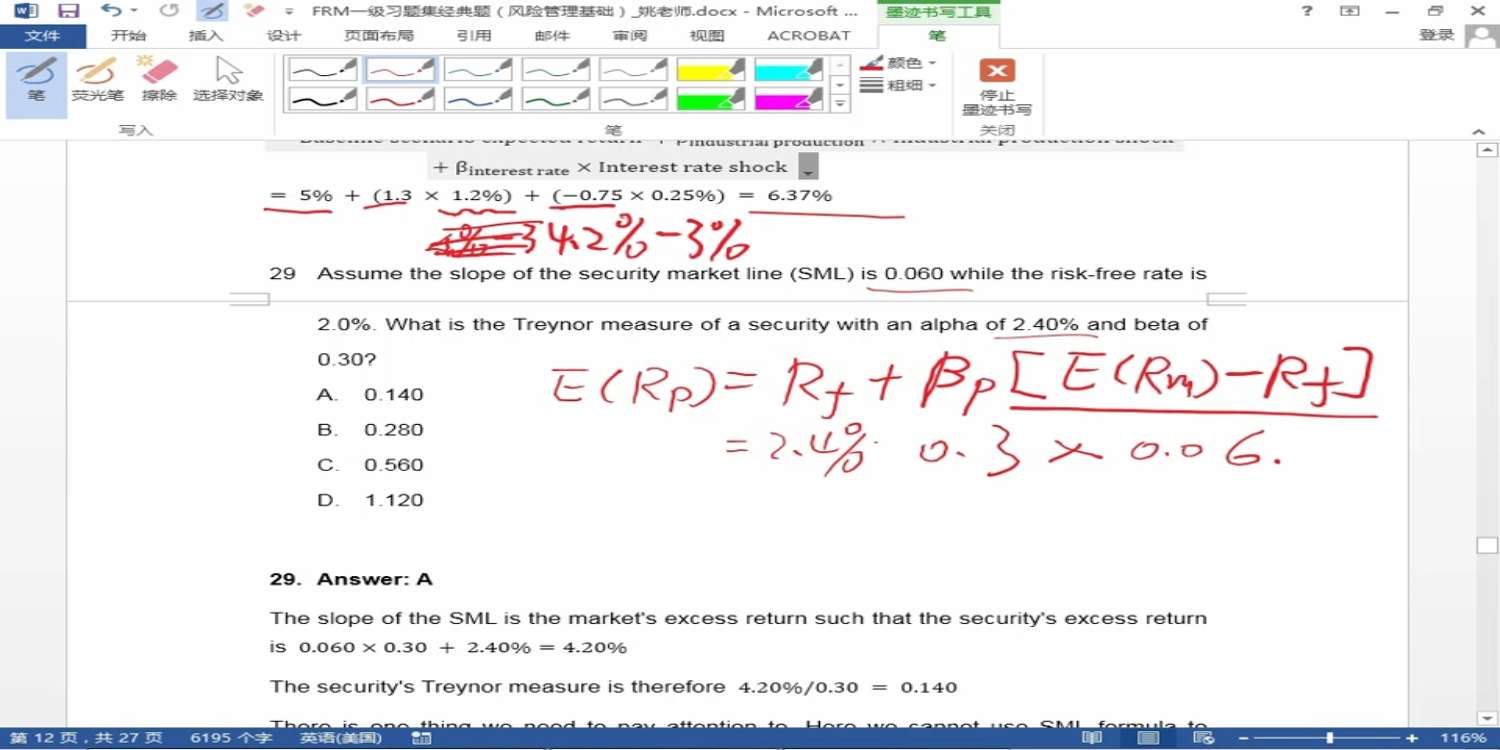Click the word count 6195 个字

point(230,738)
